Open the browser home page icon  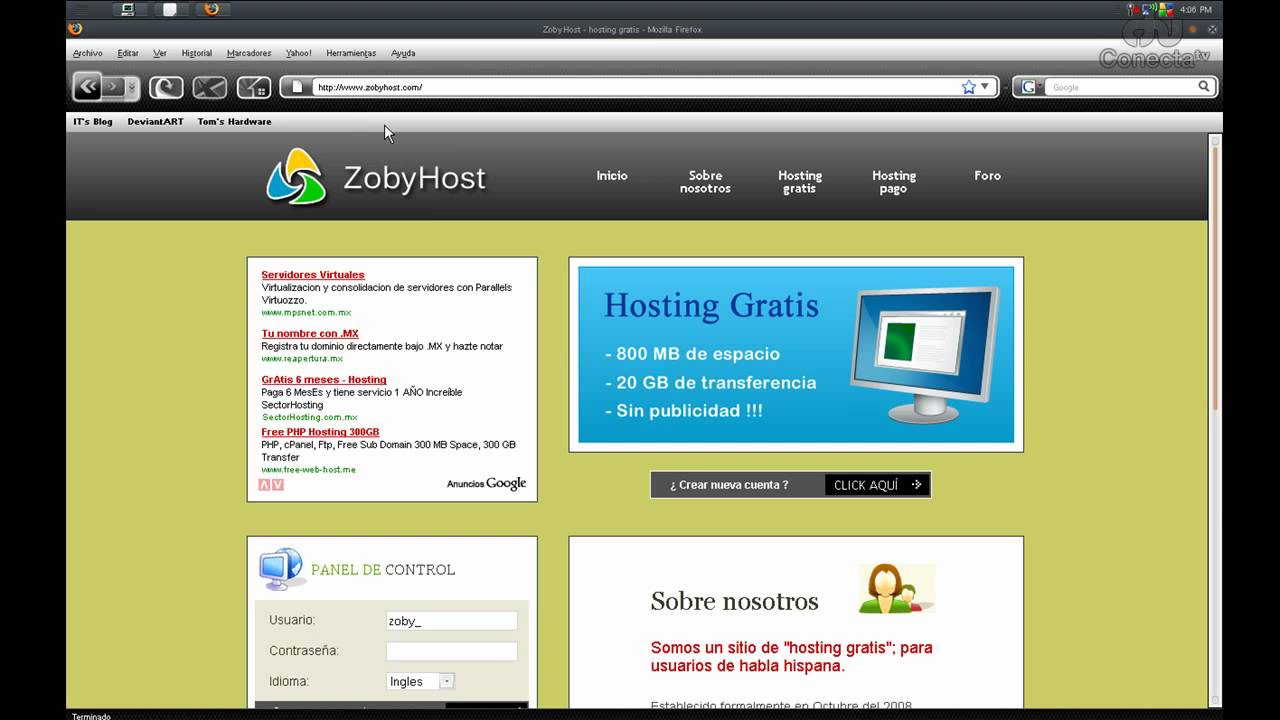pyautogui.click(x=254, y=87)
